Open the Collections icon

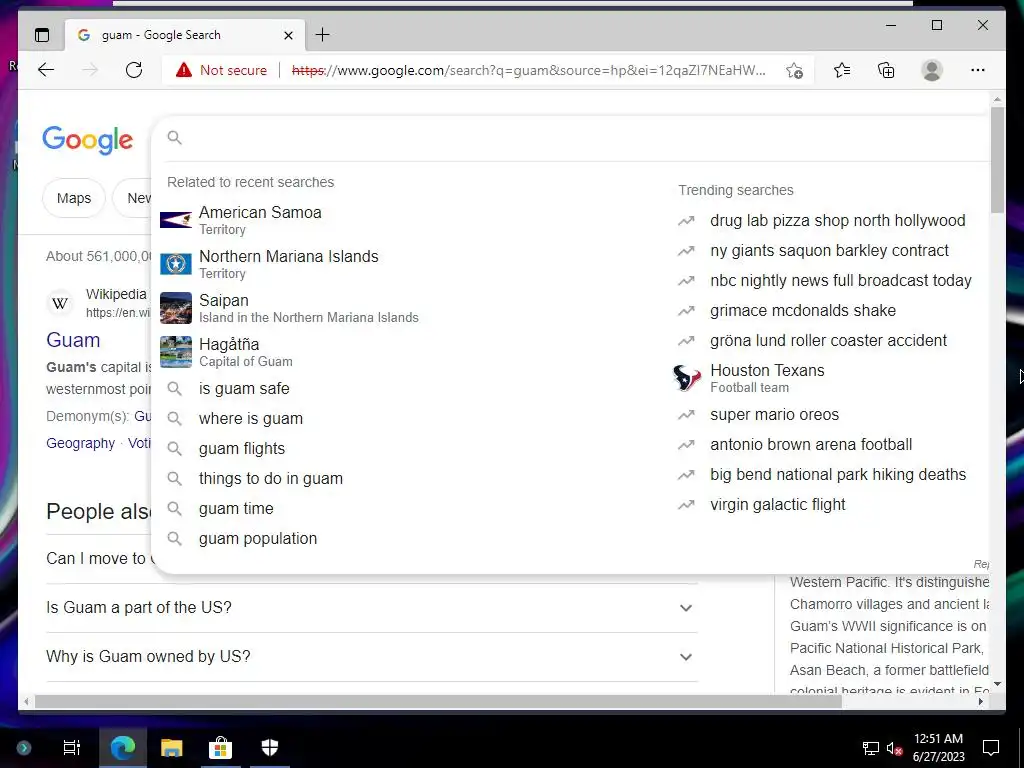tap(886, 70)
